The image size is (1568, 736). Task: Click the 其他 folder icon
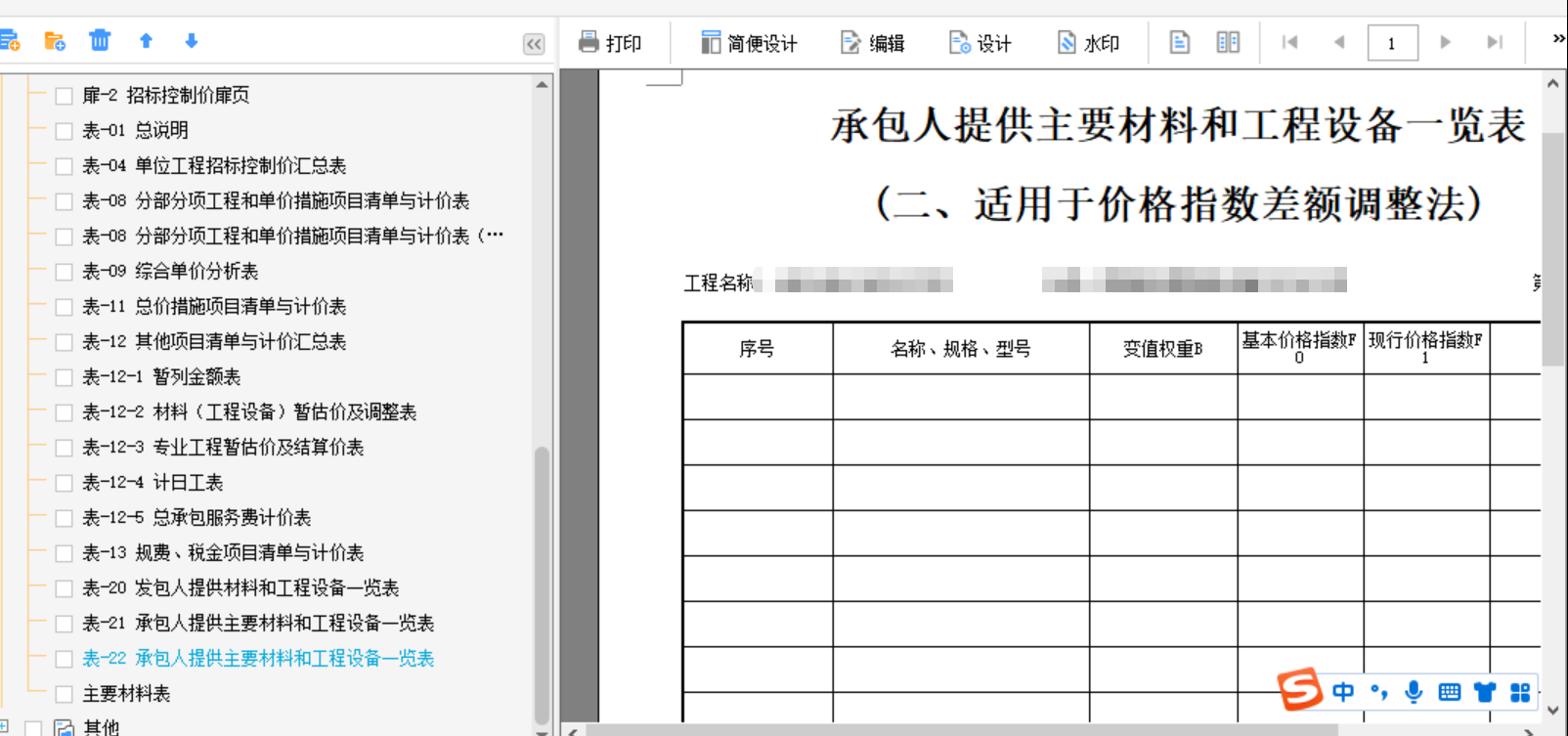(65, 727)
